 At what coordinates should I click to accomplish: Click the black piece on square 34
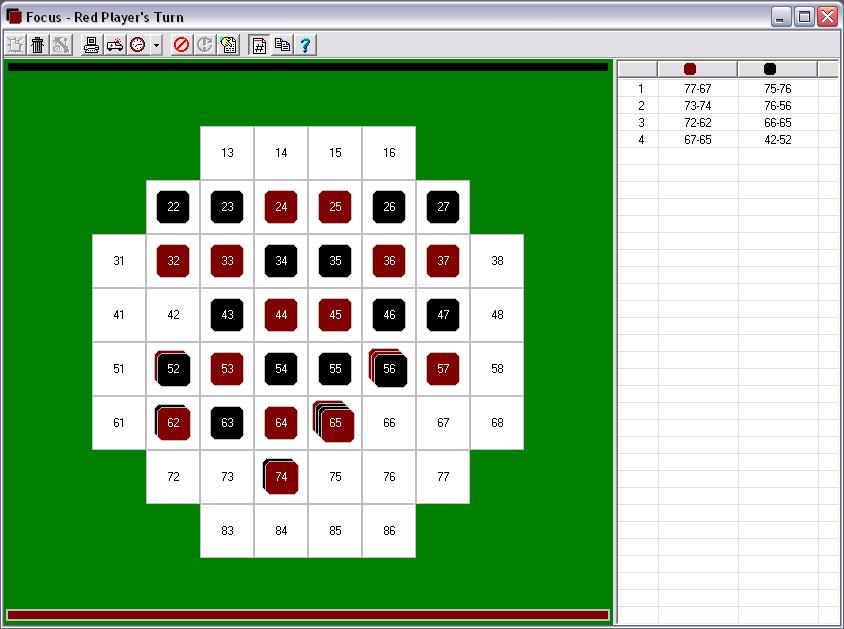(281, 260)
